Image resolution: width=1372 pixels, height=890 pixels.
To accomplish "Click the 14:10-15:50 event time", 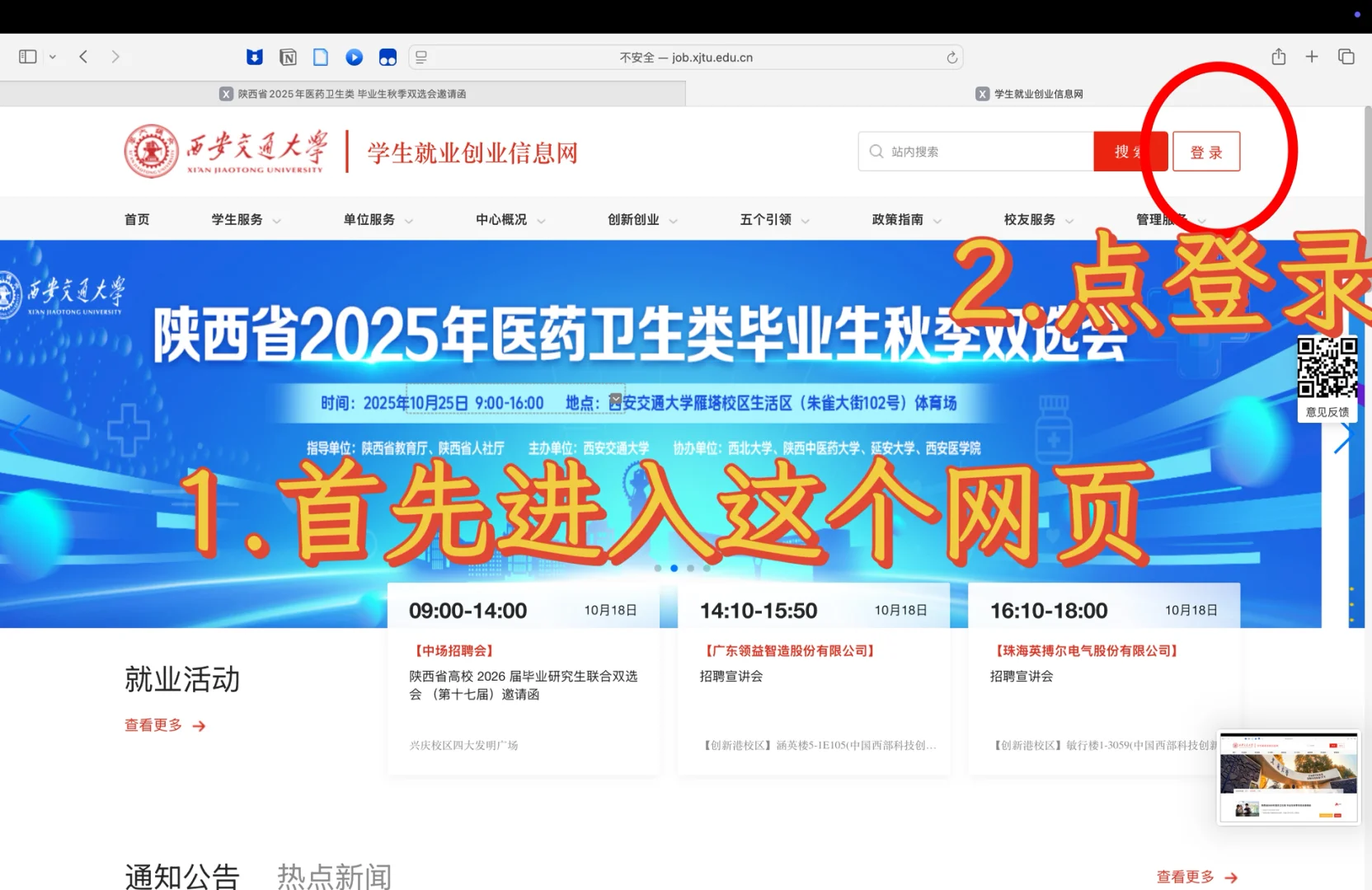I will click(x=759, y=611).
